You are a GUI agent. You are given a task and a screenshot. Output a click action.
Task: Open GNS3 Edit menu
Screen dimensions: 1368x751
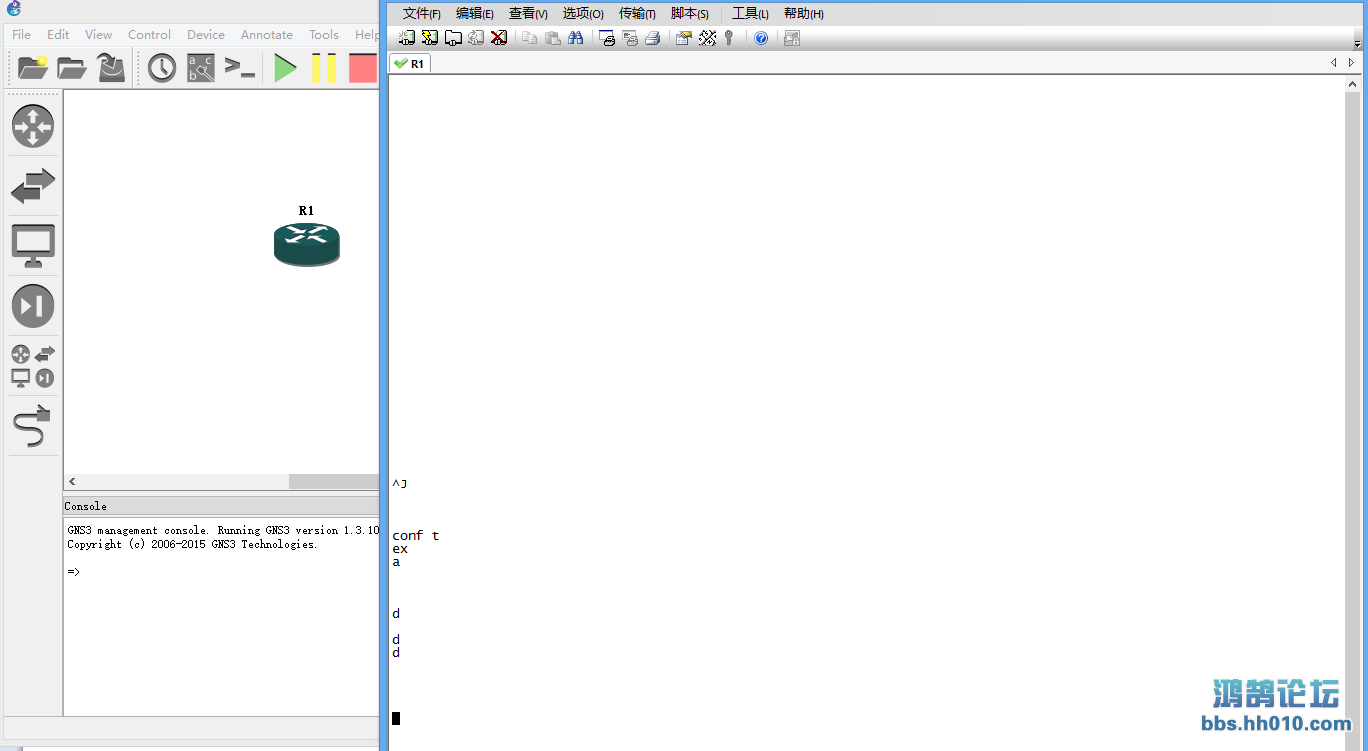point(58,34)
